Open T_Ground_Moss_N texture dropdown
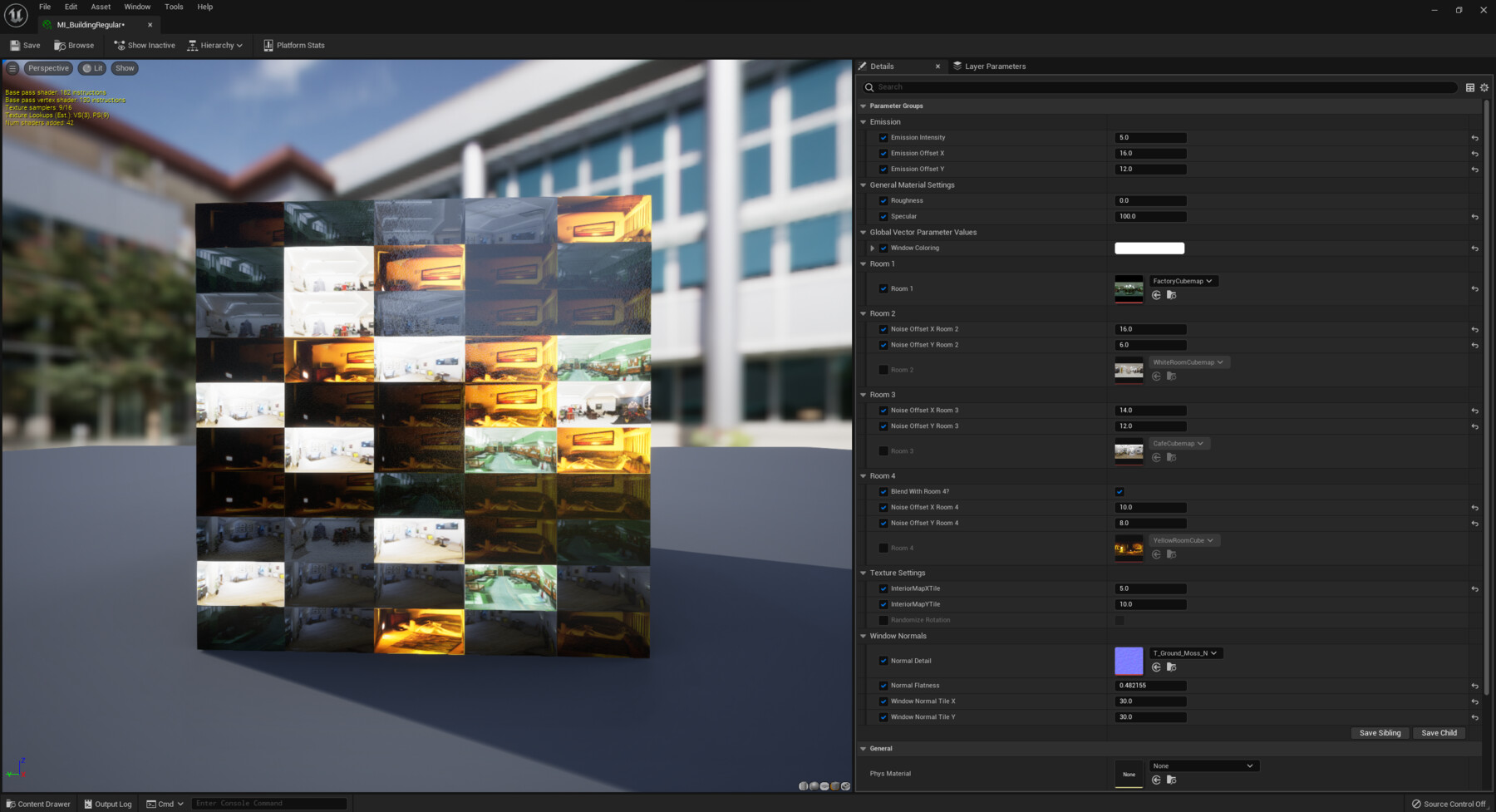 tap(1186, 653)
